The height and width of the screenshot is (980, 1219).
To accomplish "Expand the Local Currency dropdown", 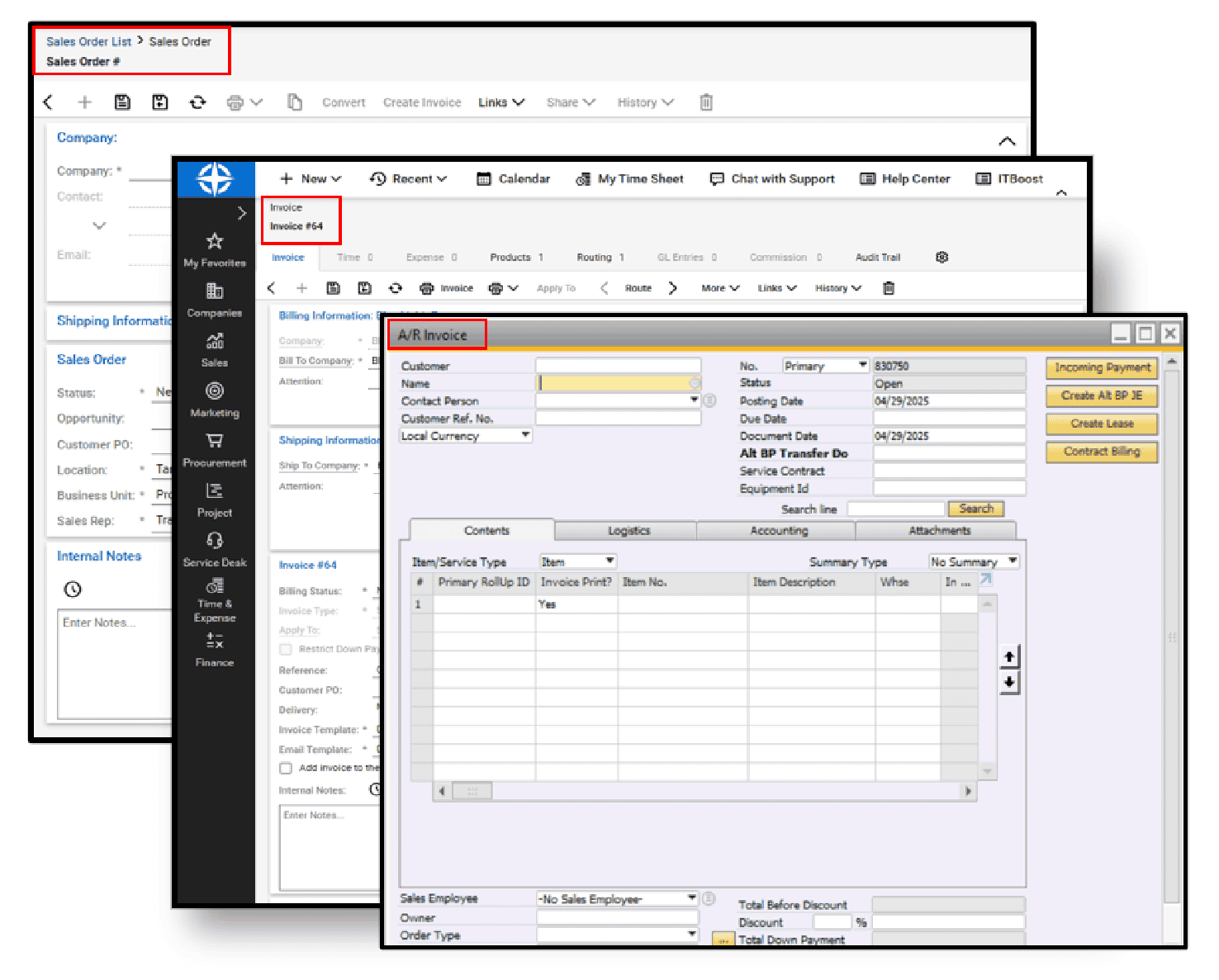I will click(x=525, y=435).
